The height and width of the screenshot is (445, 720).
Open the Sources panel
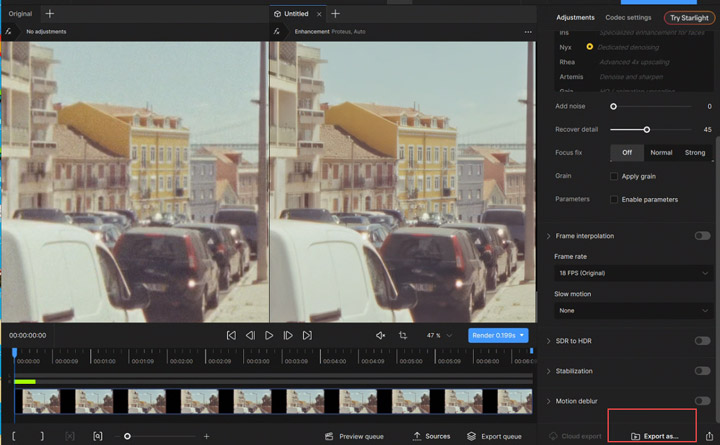pos(432,436)
